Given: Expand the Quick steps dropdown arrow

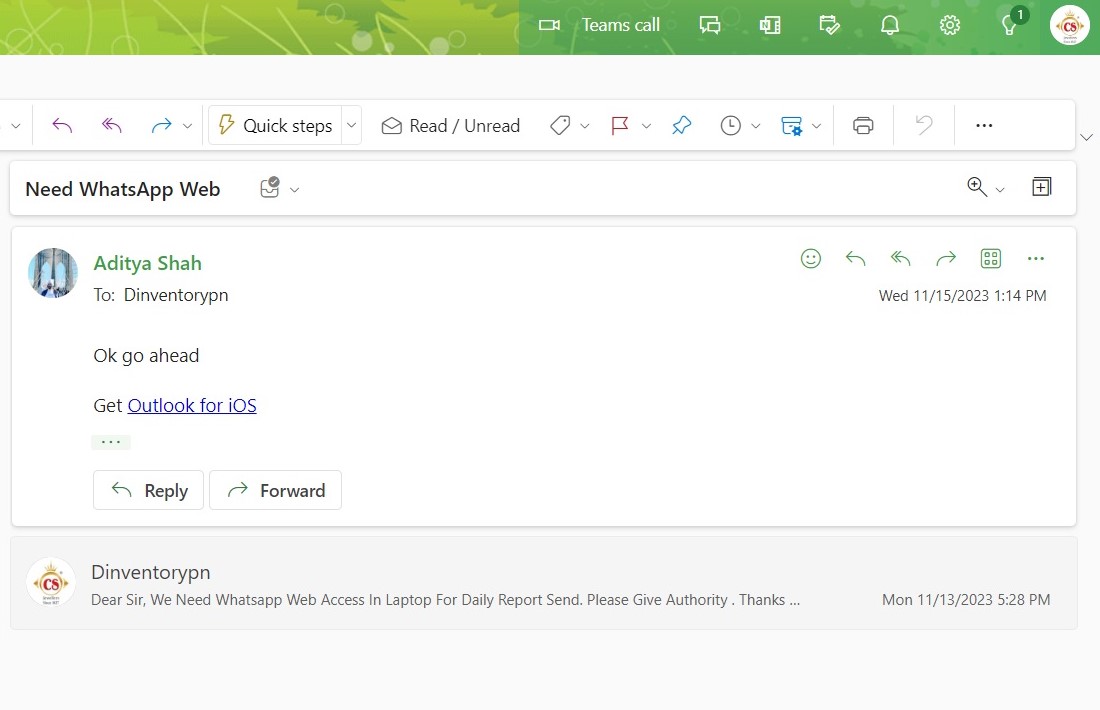Looking at the screenshot, I should [351, 126].
